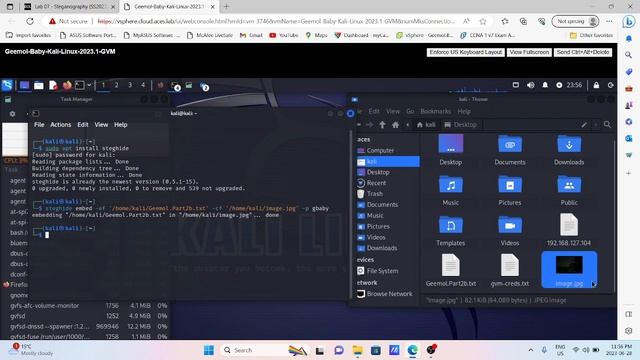Screen dimensions: 640x360
Task: Open new browser tab
Action: tap(226, 7)
